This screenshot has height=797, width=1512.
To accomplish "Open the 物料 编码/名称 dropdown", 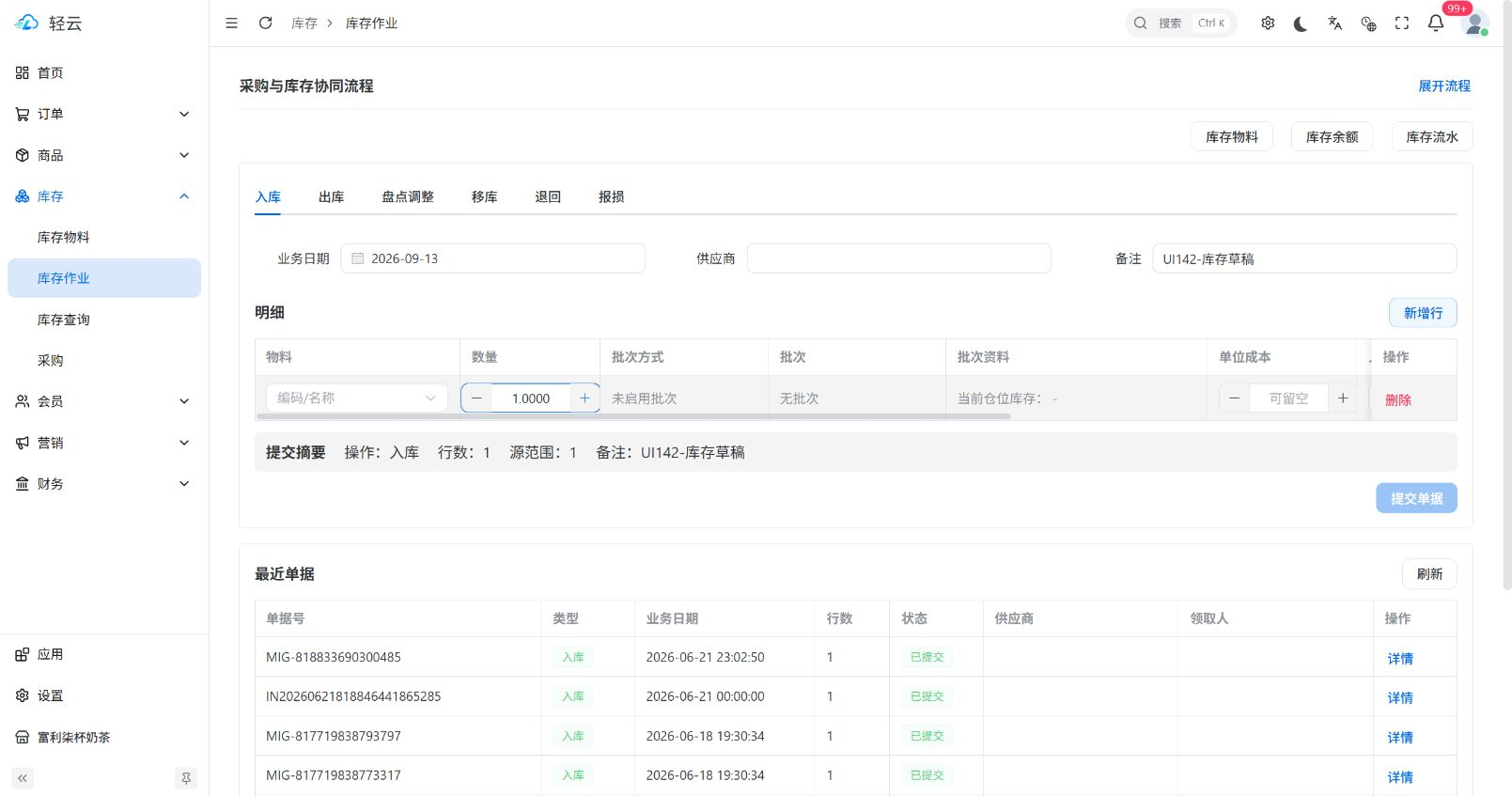I will pyautogui.click(x=357, y=398).
